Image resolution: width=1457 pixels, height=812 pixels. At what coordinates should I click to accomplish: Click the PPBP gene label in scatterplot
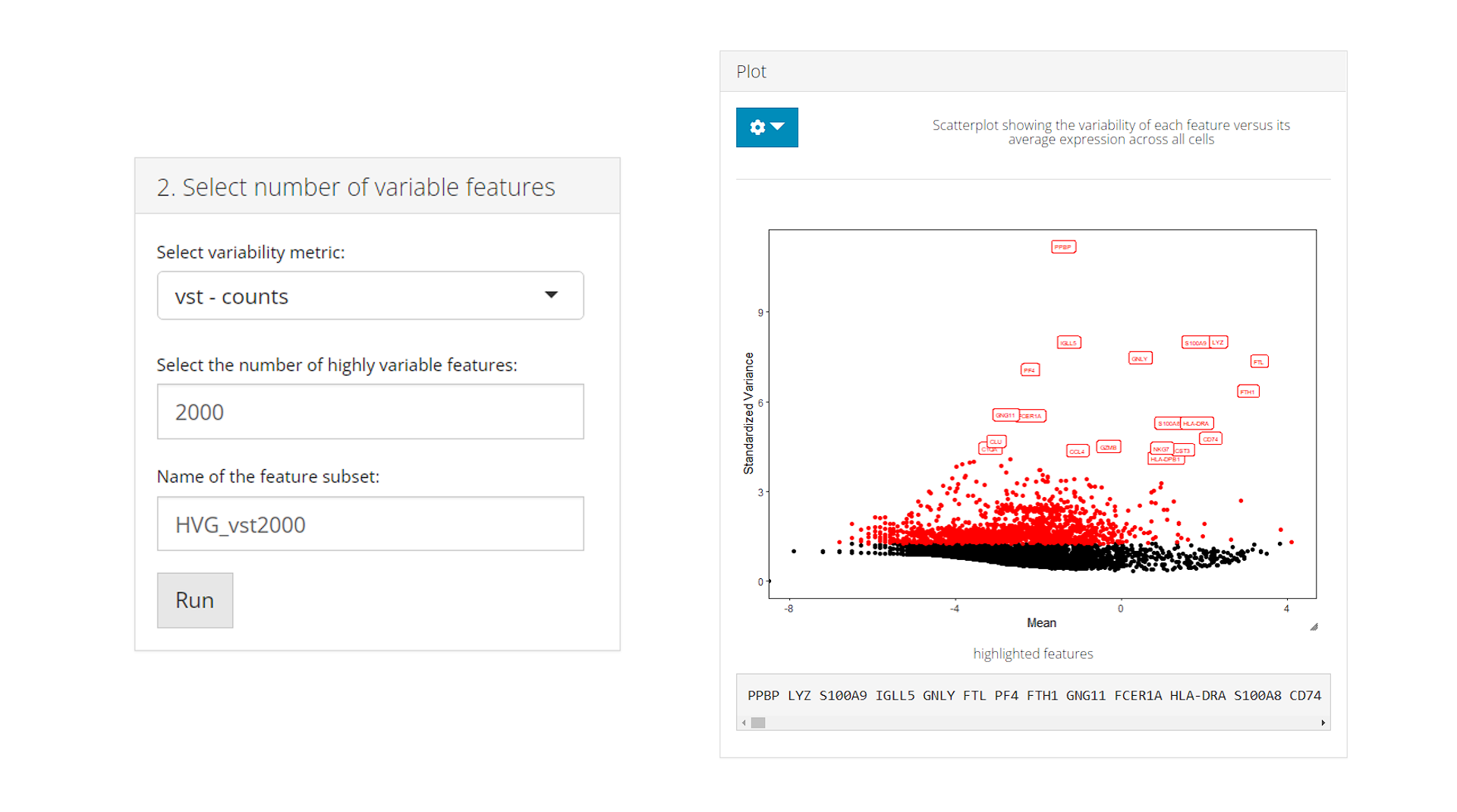(x=1063, y=247)
